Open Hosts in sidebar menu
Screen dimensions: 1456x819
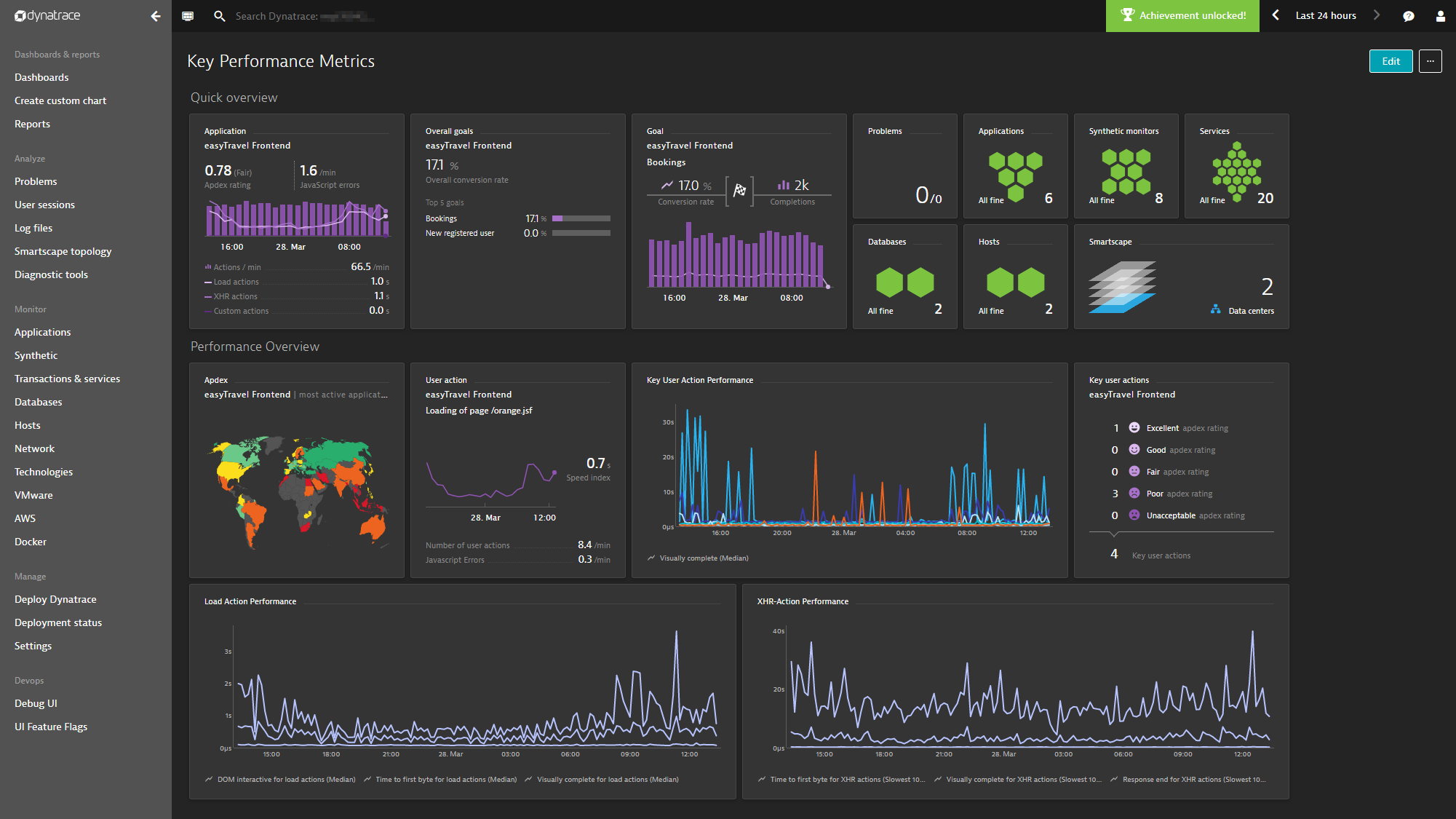(27, 425)
